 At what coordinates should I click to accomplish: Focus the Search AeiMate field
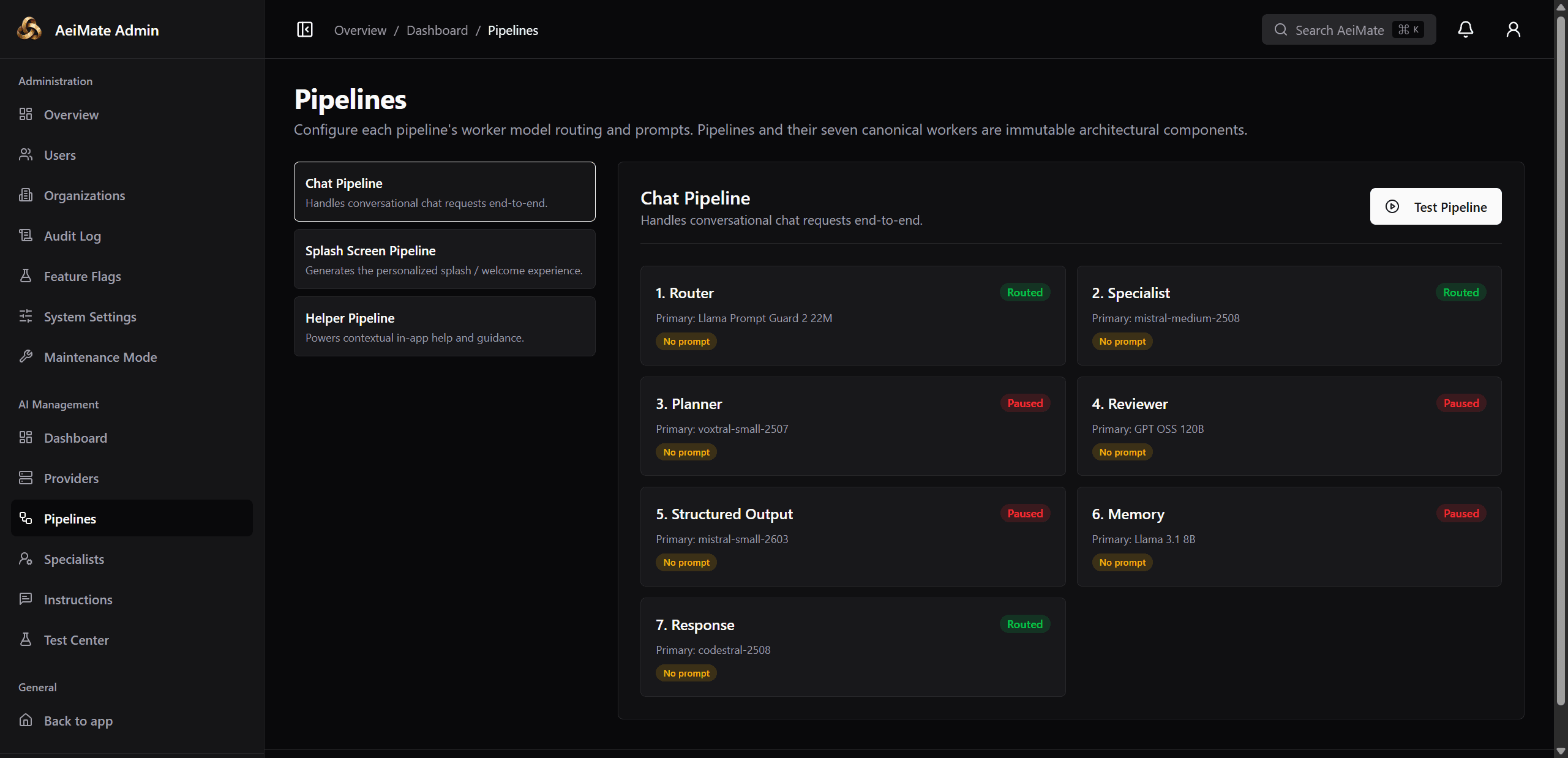click(x=1348, y=29)
